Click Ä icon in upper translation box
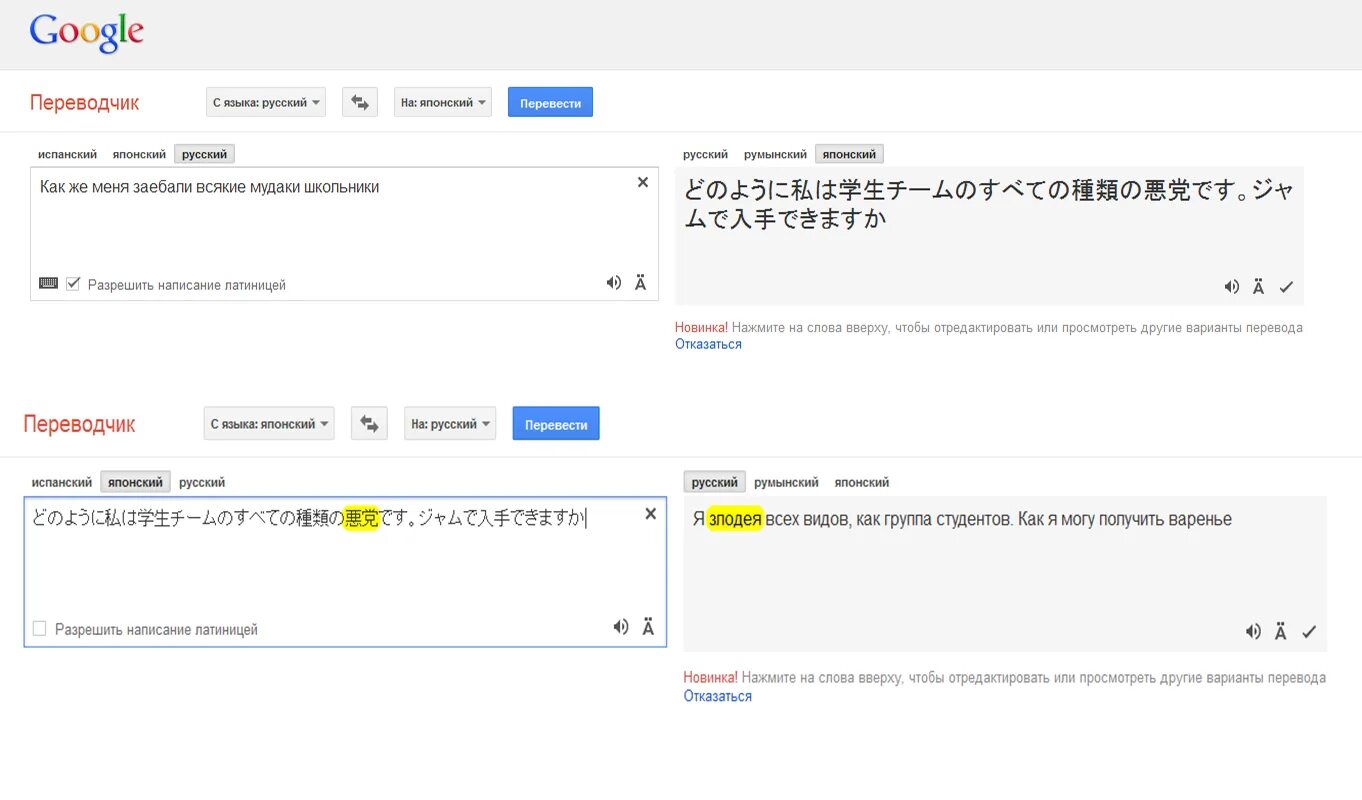Image resolution: width=1362 pixels, height=800 pixels. pos(1259,287)
